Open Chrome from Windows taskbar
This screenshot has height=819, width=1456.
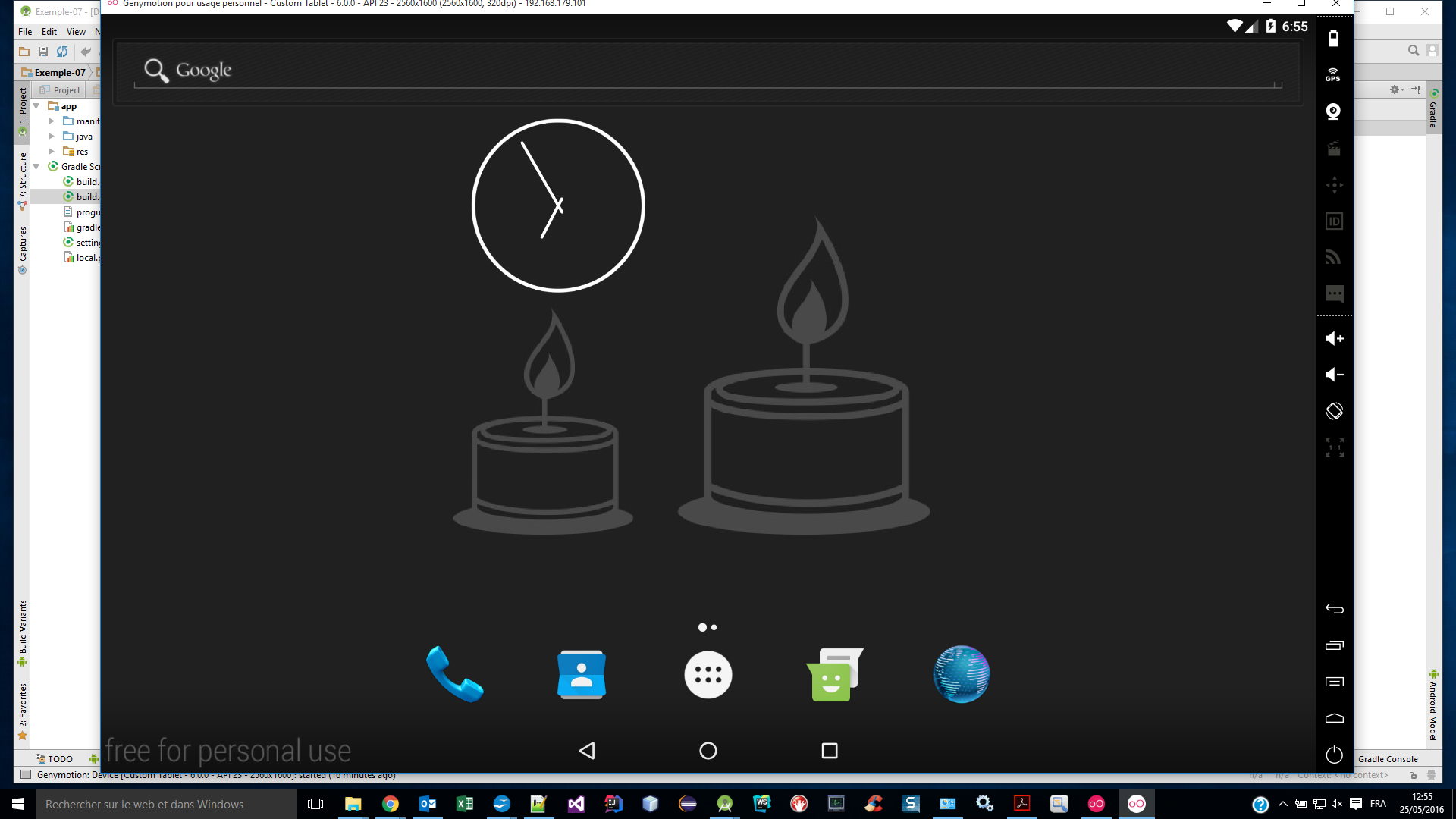pos(390,804)
